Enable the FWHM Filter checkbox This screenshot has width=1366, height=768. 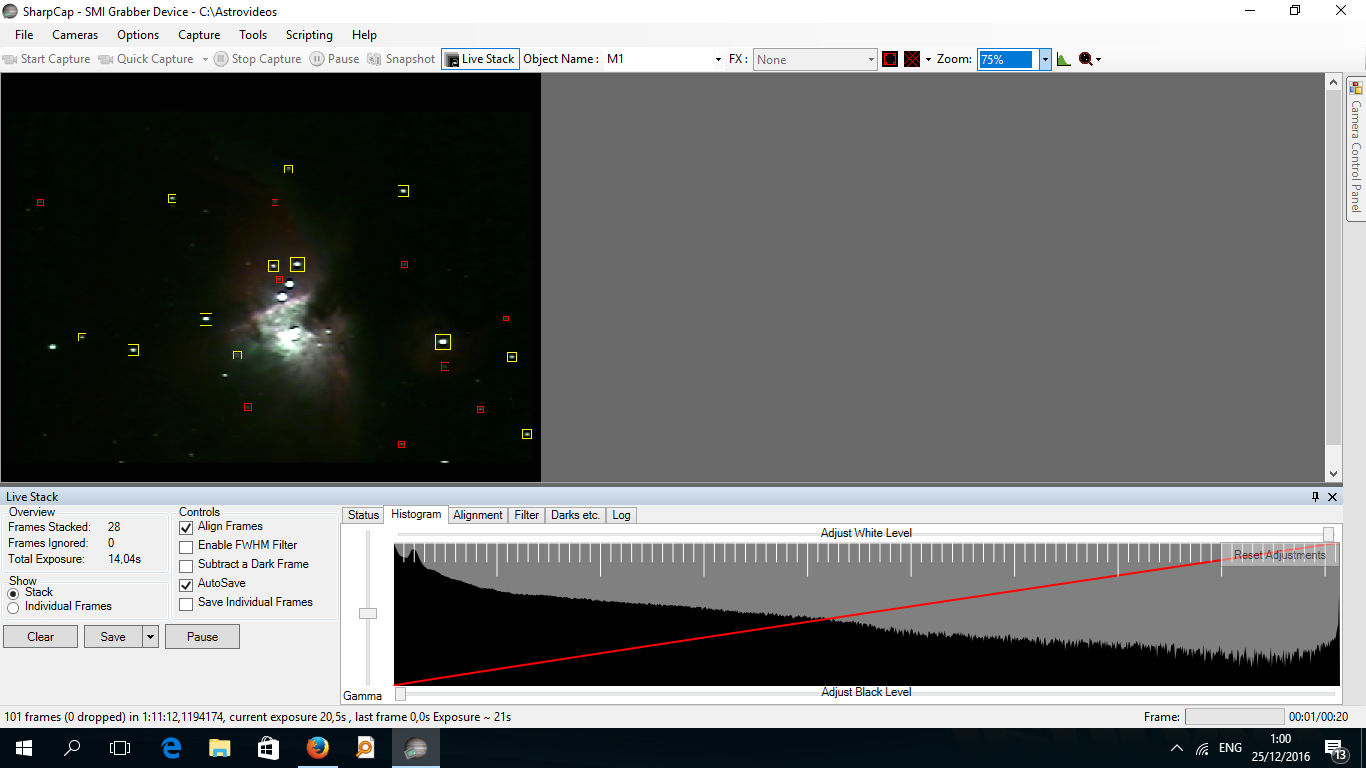click(x=186, y=546)
